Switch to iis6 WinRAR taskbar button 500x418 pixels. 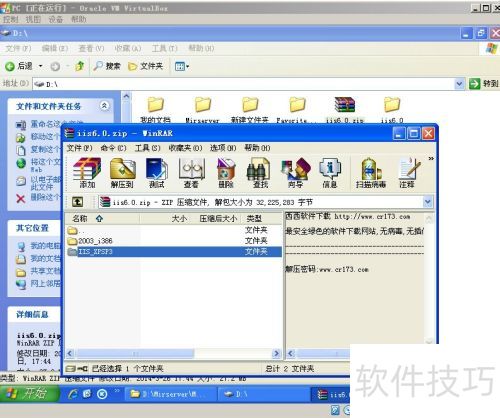pyautogui.click(x=331, y=394)
